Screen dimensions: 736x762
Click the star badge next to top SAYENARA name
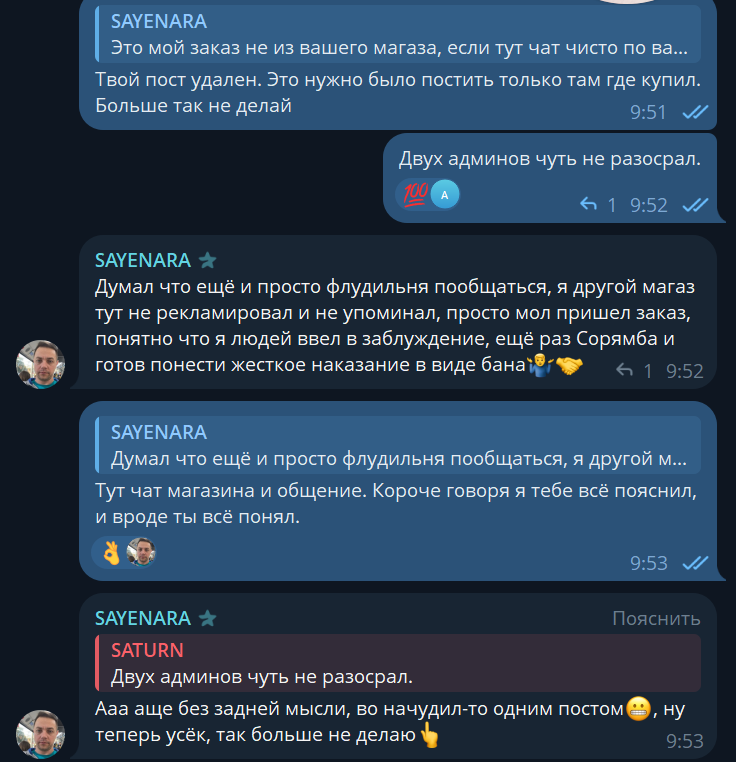pos(207,260)
